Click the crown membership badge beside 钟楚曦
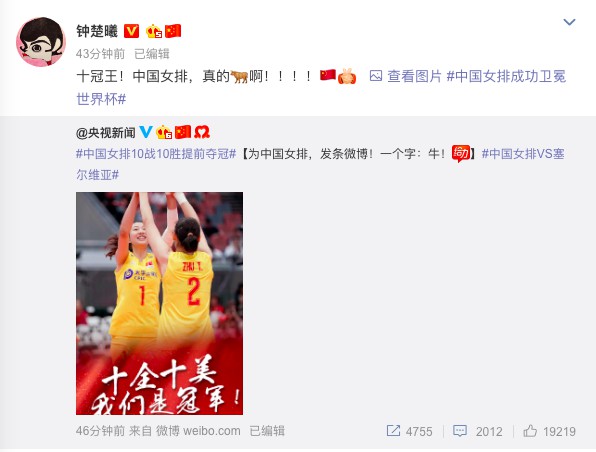Viewport: 596px width, 452px height. pos(154,31)
